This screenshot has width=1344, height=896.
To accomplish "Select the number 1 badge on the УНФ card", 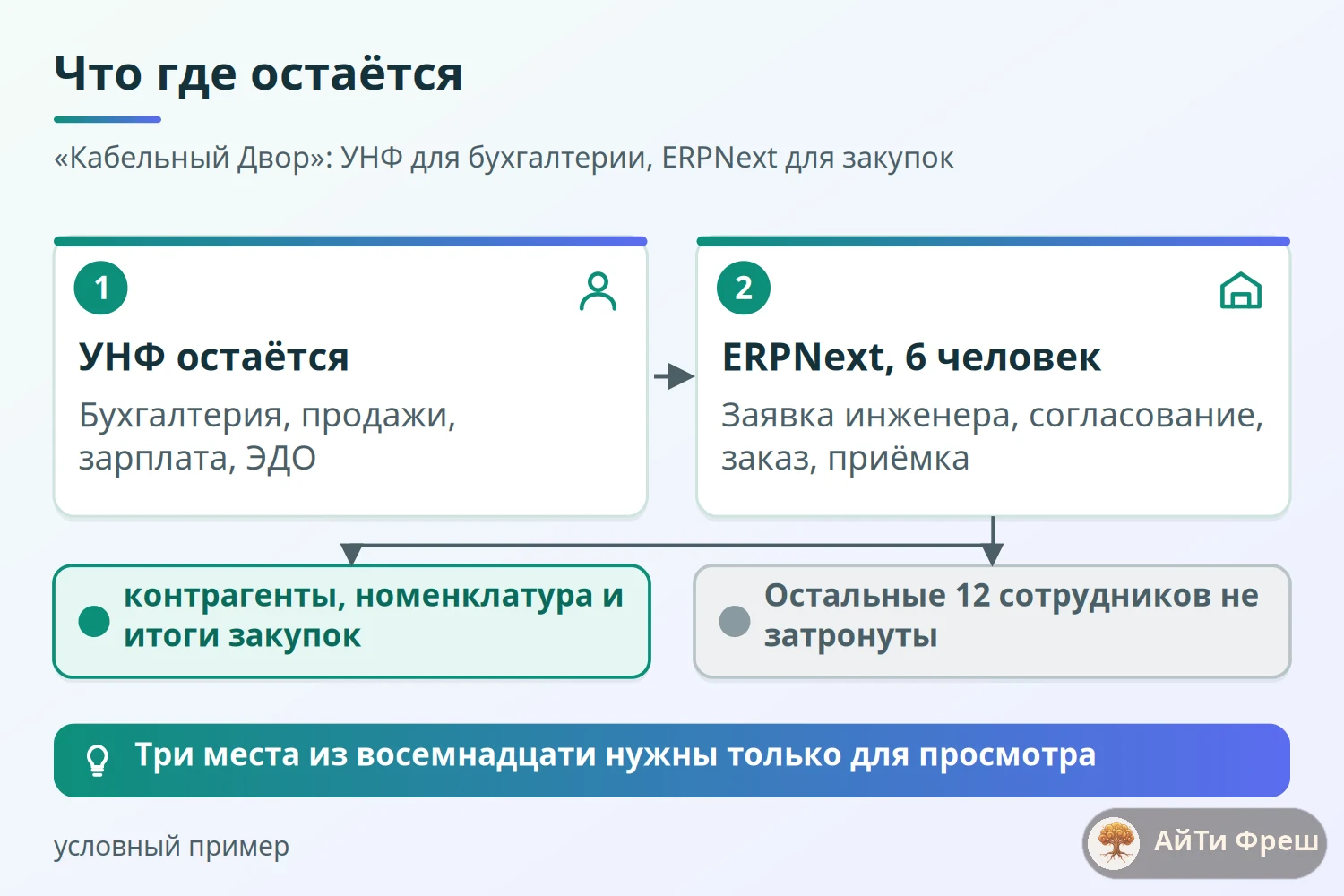I will pyautogui.click(x=101, y=288).
